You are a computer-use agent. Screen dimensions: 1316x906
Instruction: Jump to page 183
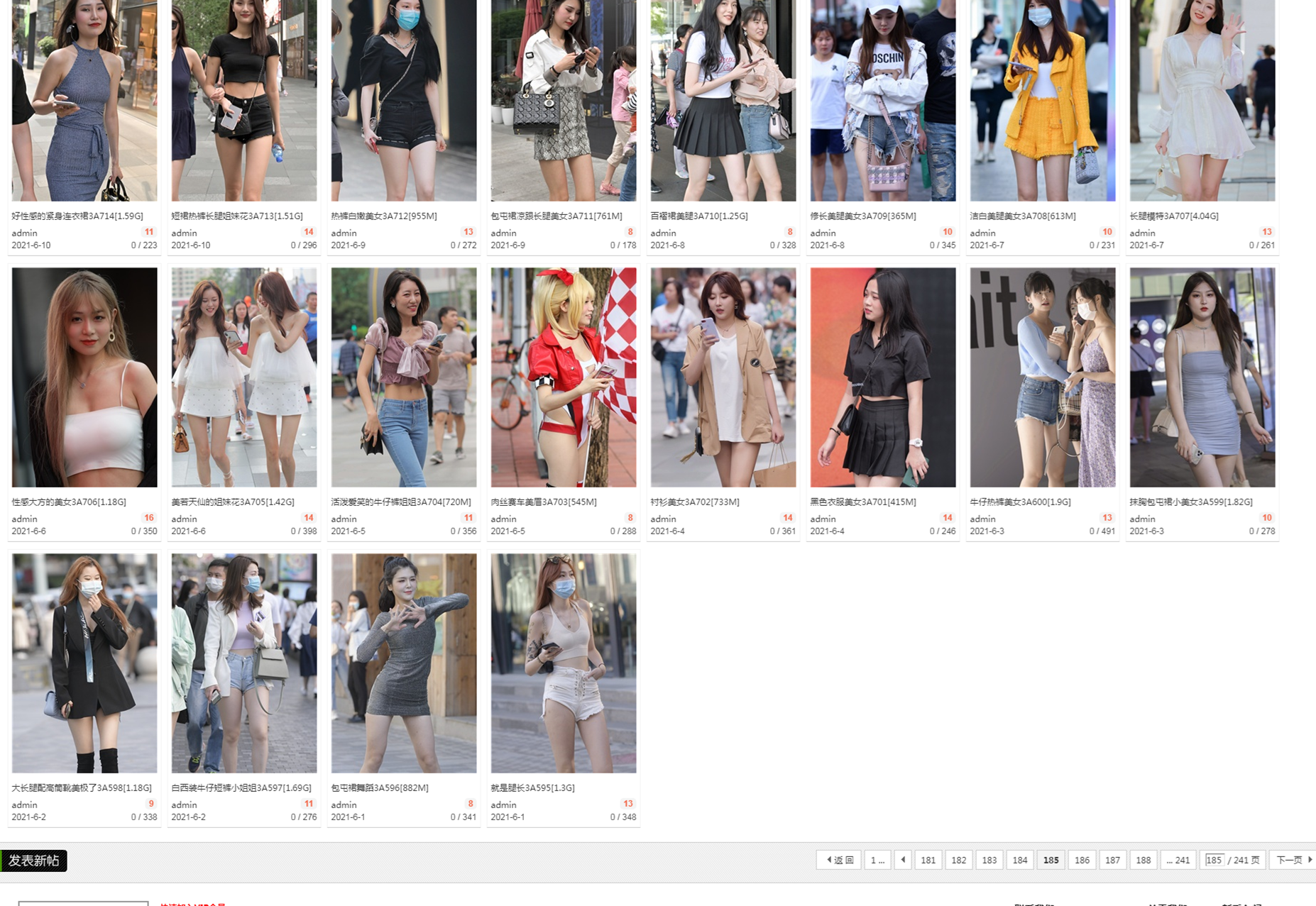pos(989,860)
